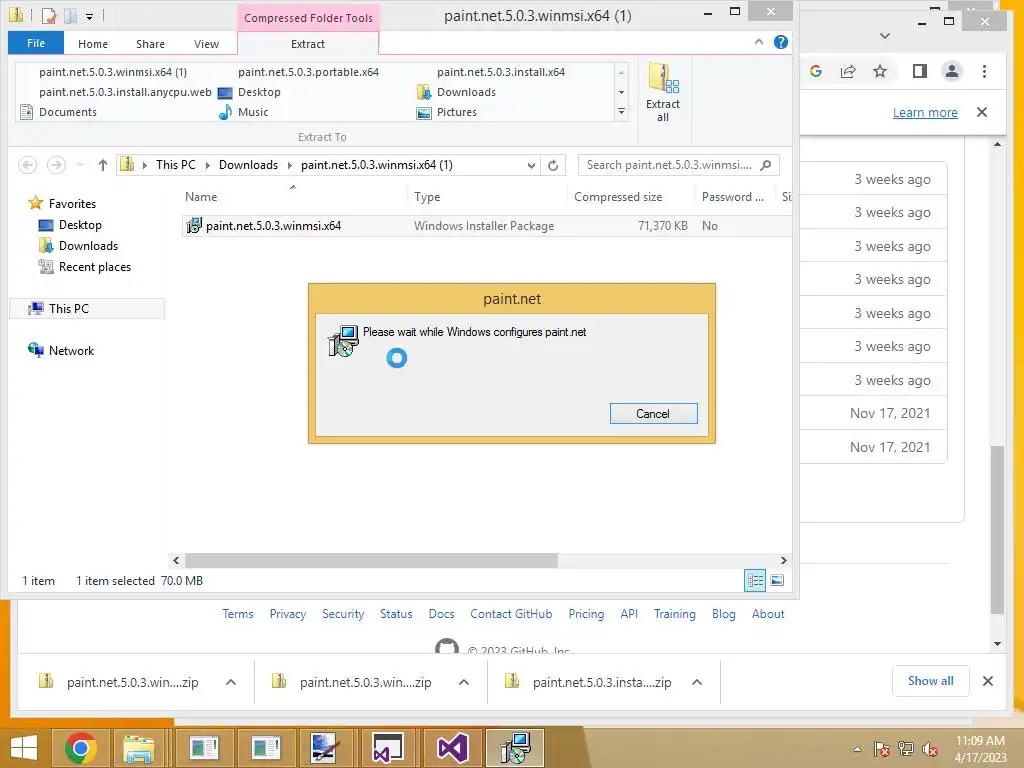1024x768 pixels.
Task: Bookmark this page with star icon
Action: tap(880, 71)
